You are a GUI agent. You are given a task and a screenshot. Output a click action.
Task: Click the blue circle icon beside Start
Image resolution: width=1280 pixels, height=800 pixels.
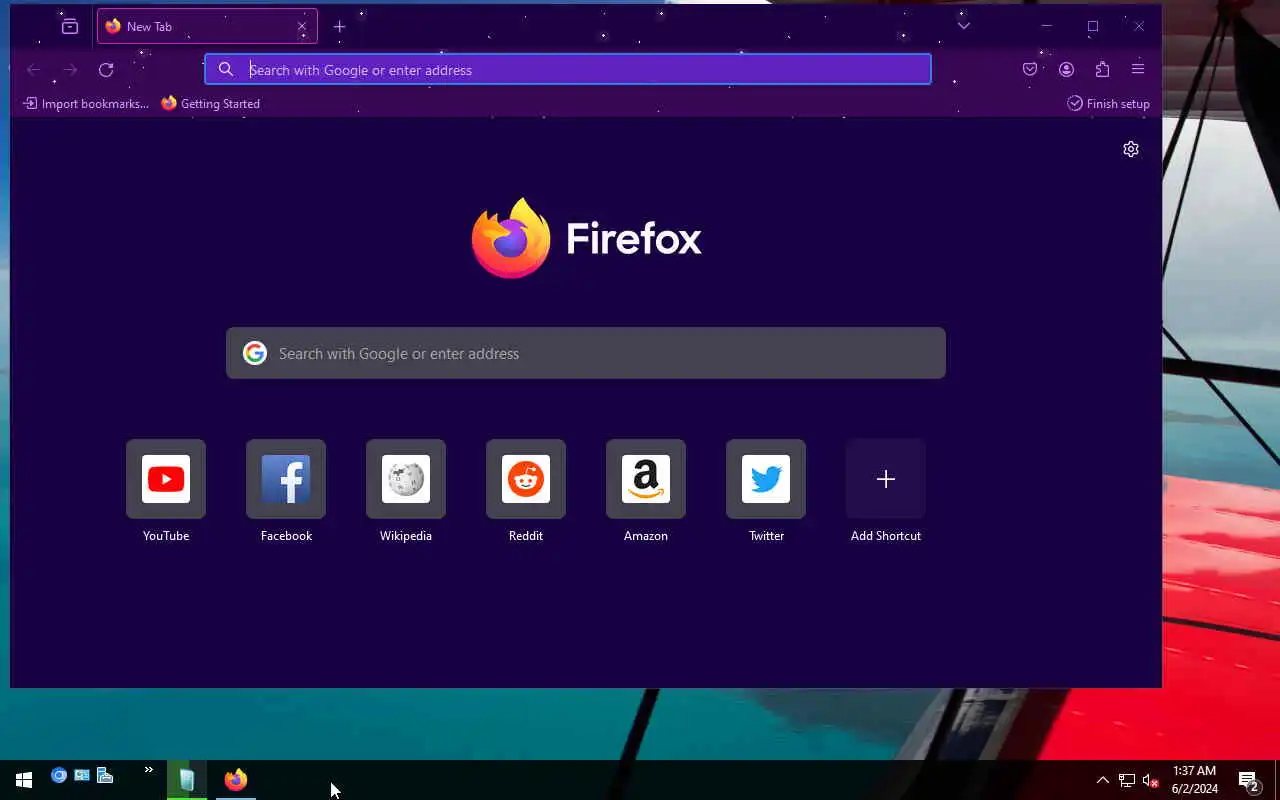click(x=59, y=775)
